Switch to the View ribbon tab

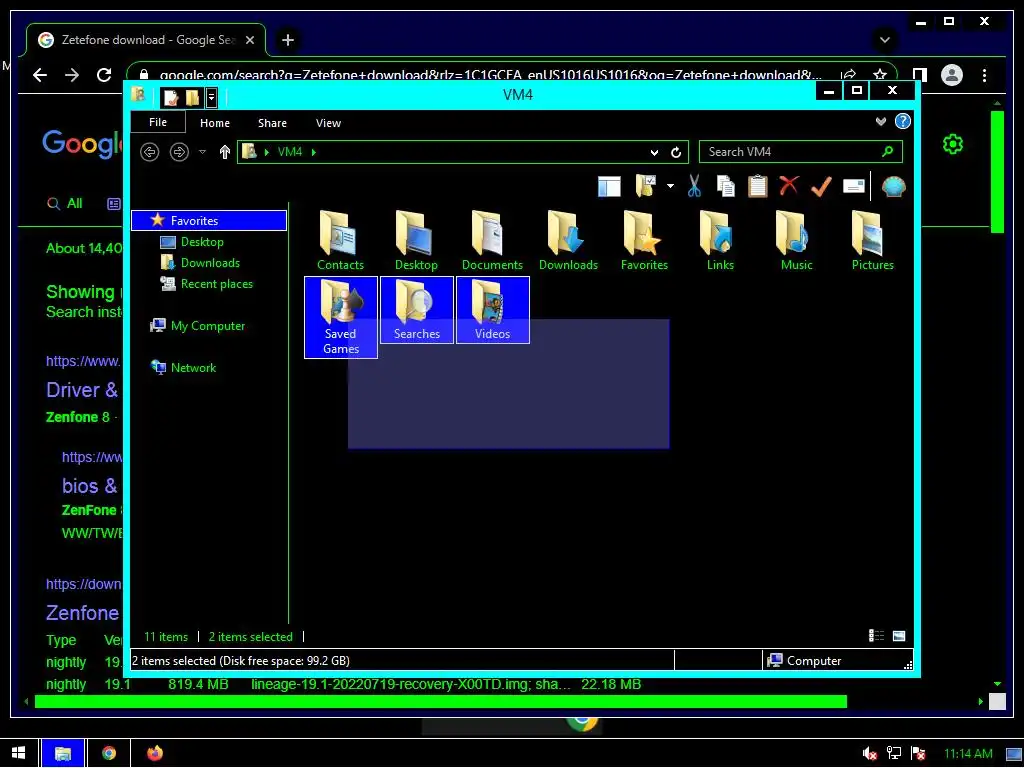pyautogui.click(x=328, y=123)
